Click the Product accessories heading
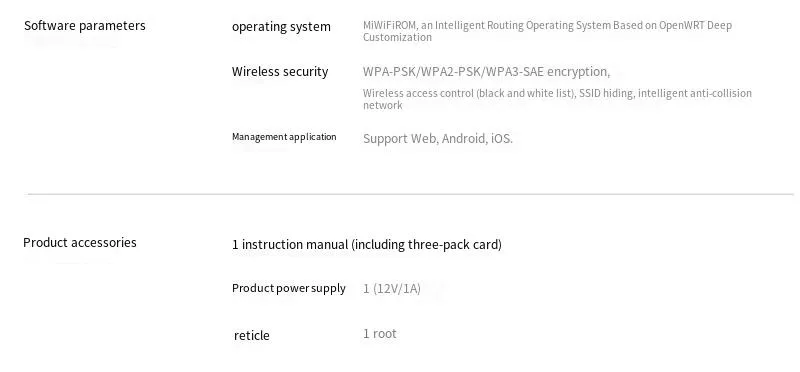Viewport: 800px width, 372px height. pyautogui.click(x=80, y=242)
